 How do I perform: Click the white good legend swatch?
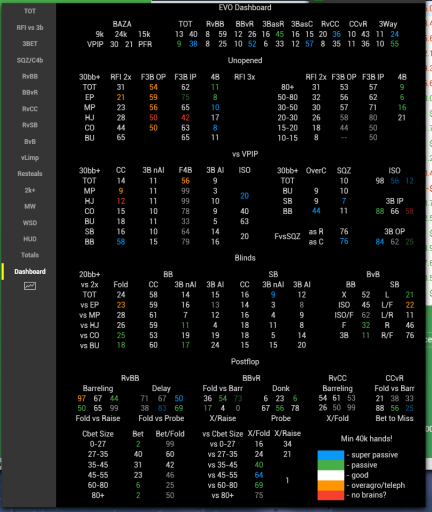330,475
